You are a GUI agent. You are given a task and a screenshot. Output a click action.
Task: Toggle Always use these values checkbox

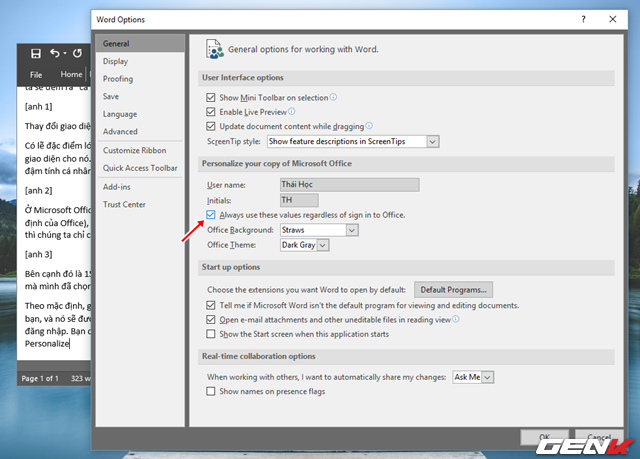210,215
